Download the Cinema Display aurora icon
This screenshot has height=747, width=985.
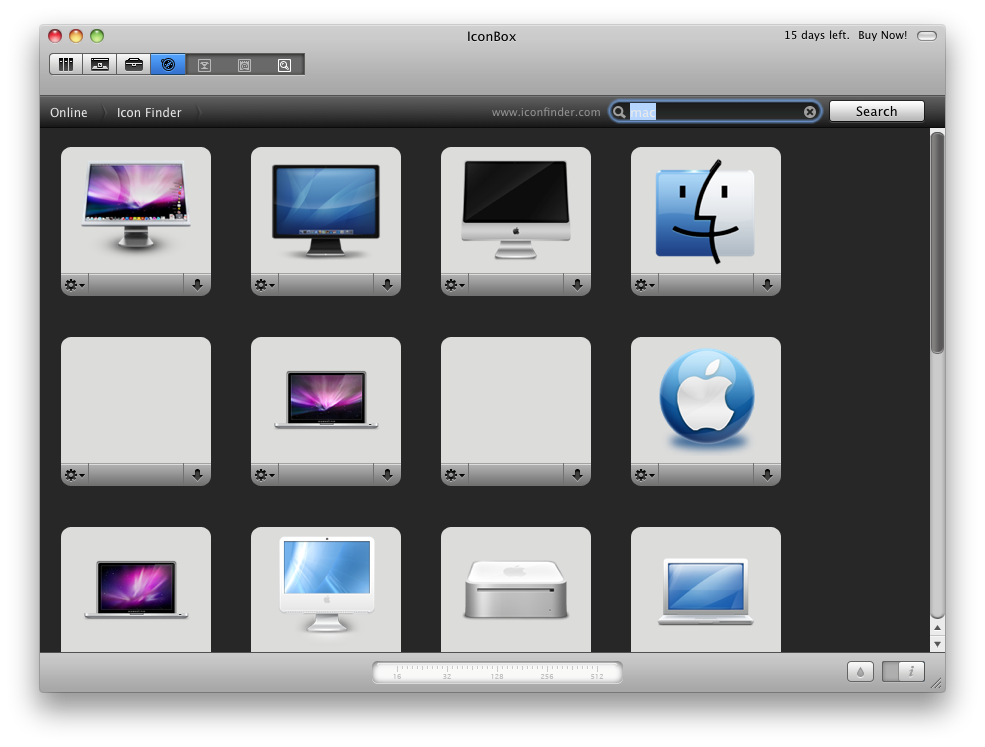coord(197,285)
